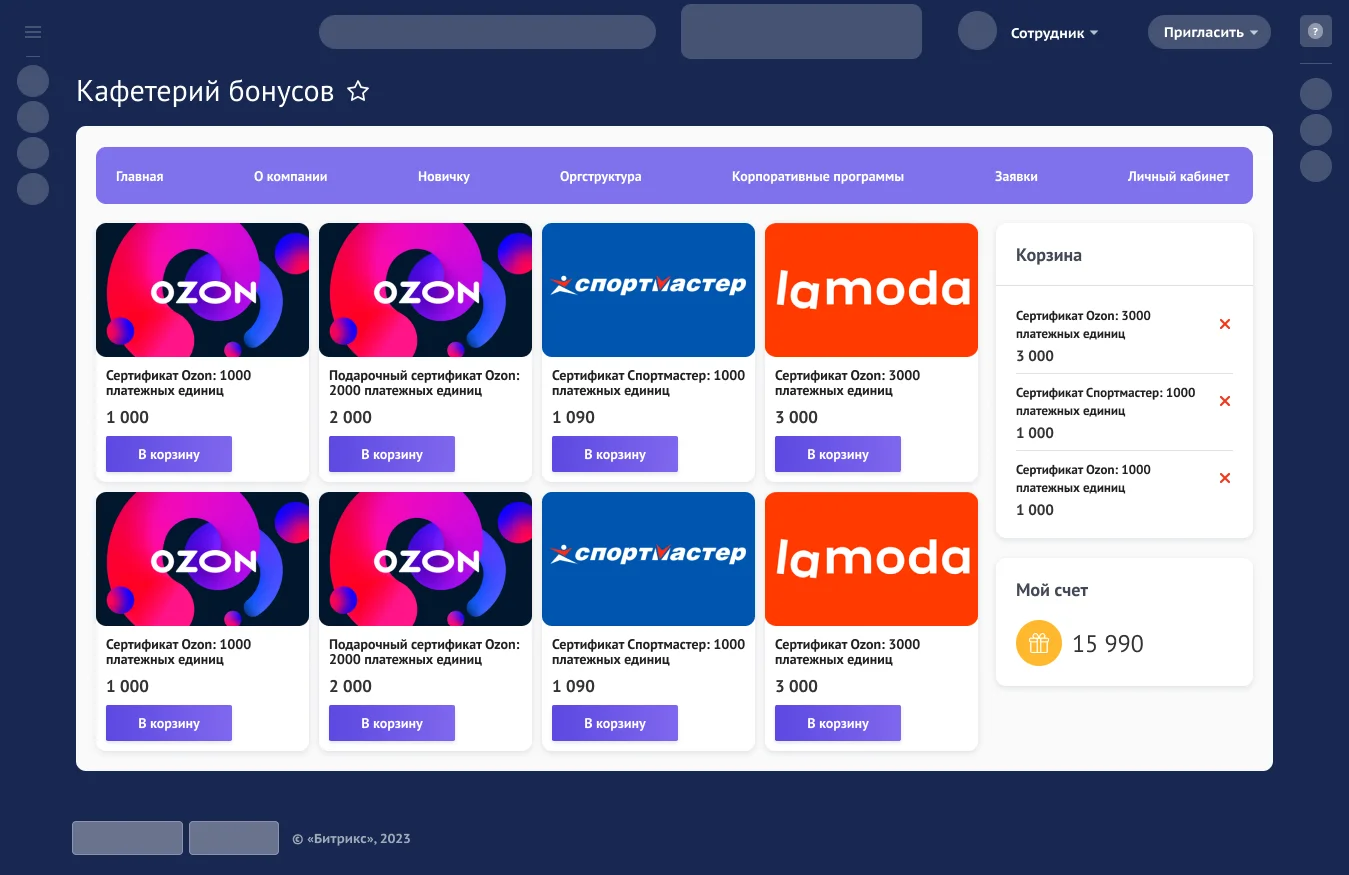Add bottom-row Ozon 2000 gift certificate to cart
This screenshot has height=875, width=1349.
pos(392,723)
